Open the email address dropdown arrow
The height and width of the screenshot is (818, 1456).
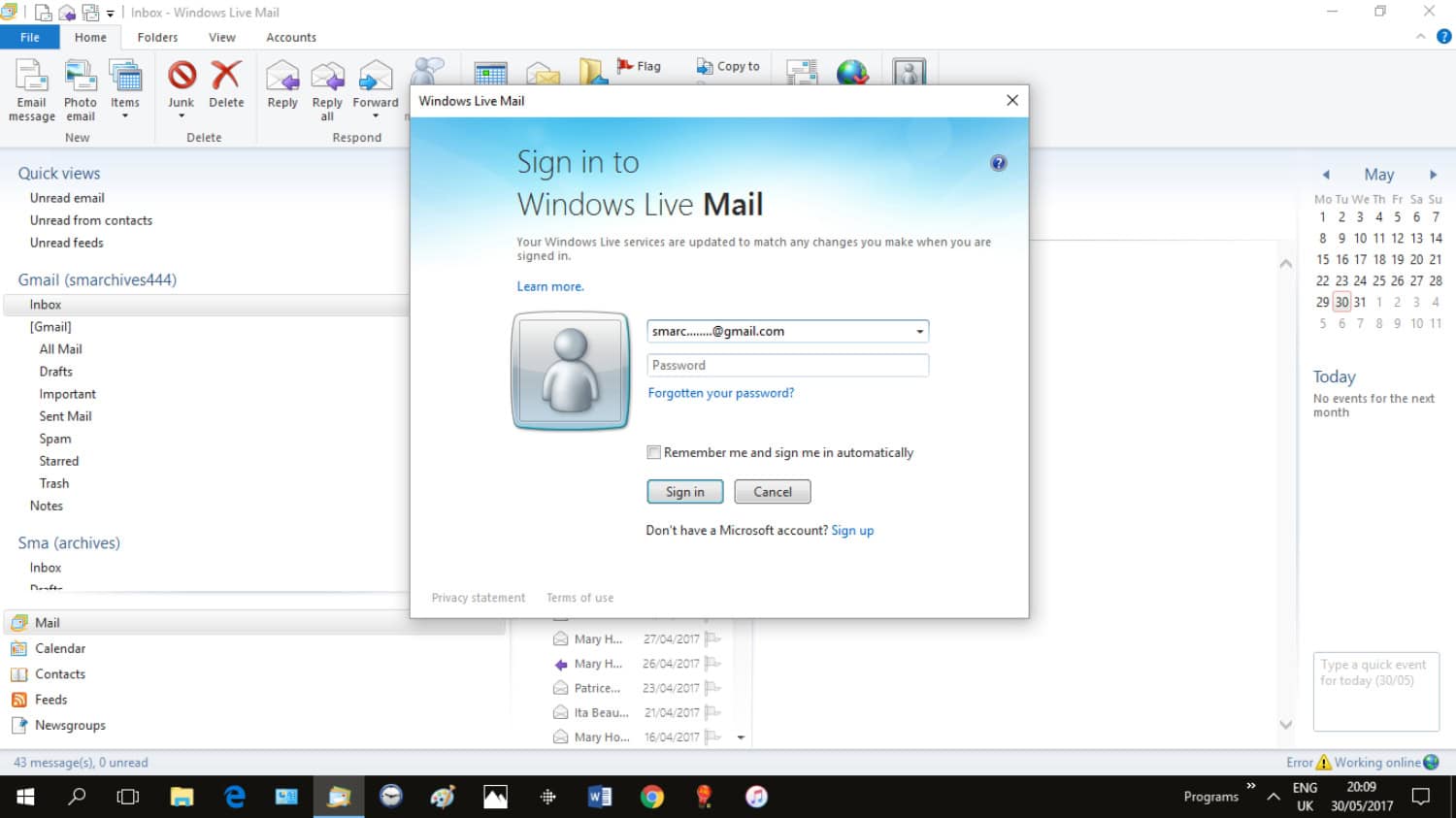pyautogui.click(x=919, y=332)
